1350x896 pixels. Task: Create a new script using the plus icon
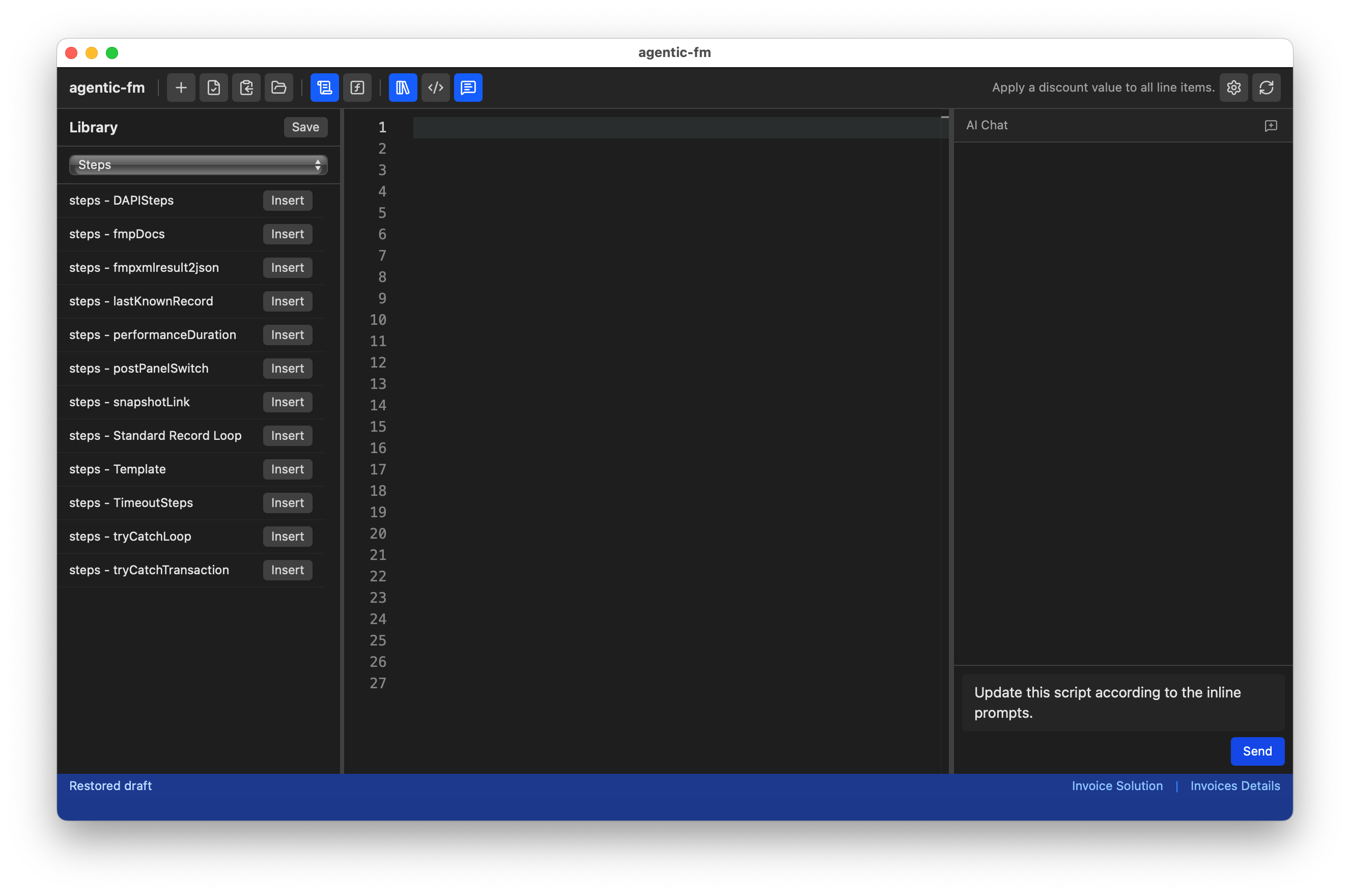point(181,88)
